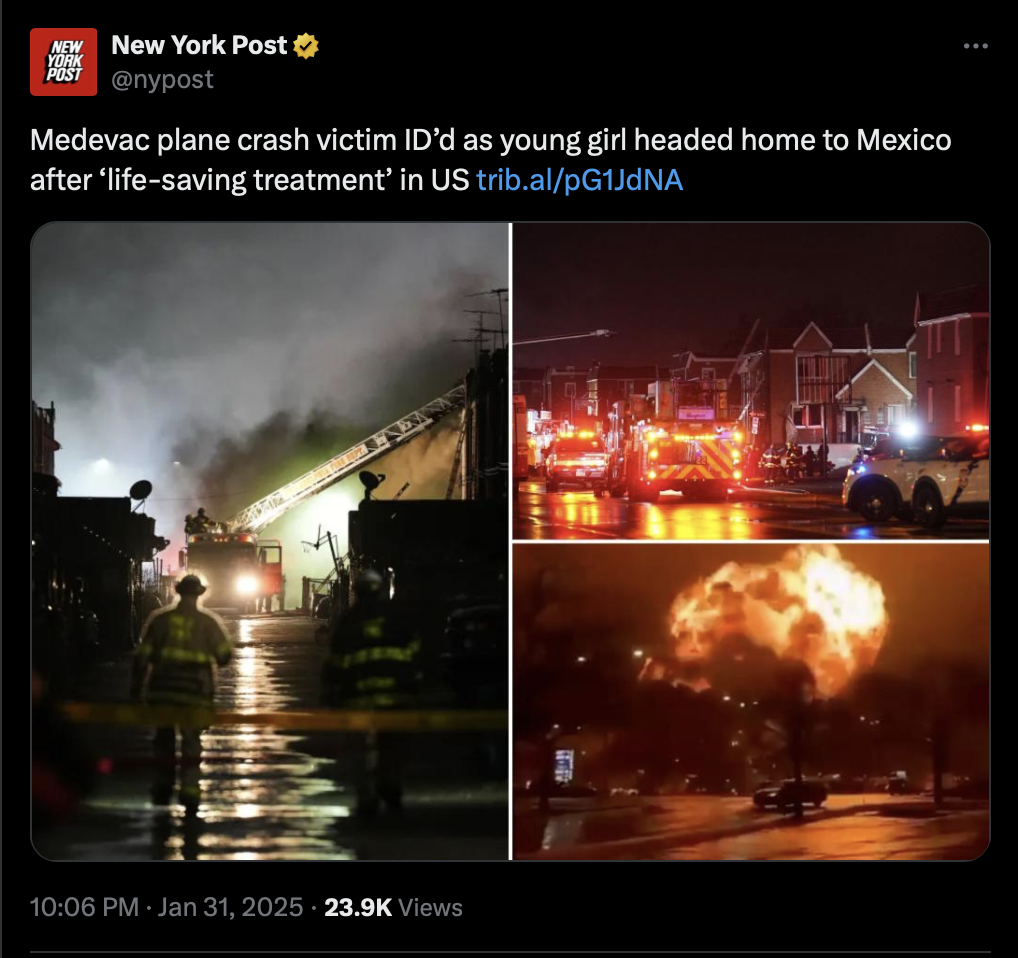
Task: Click the New York Post display name
Action: pyautogui.click(x=199, y=45)
